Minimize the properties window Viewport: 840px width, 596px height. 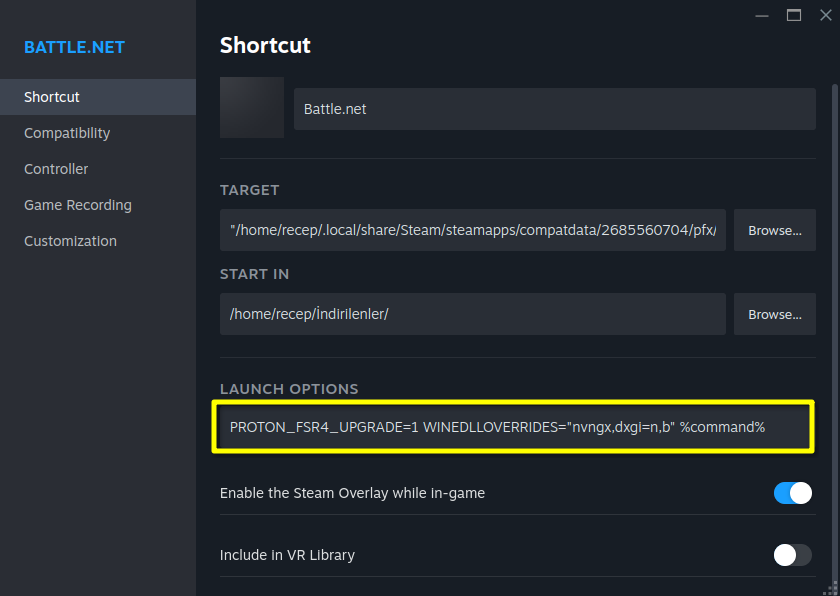click(762, 16)
